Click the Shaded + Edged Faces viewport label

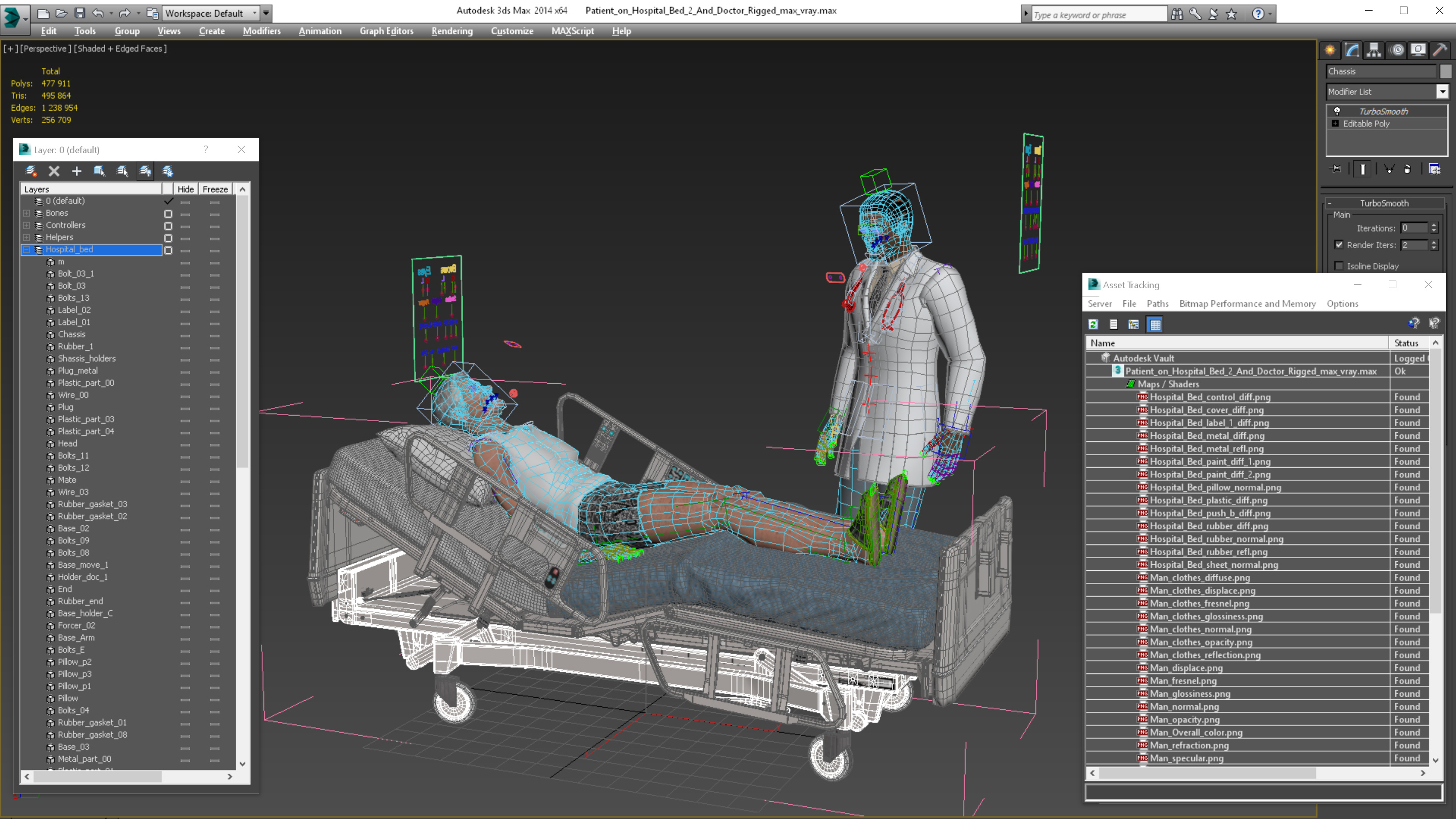click(120, 49)
